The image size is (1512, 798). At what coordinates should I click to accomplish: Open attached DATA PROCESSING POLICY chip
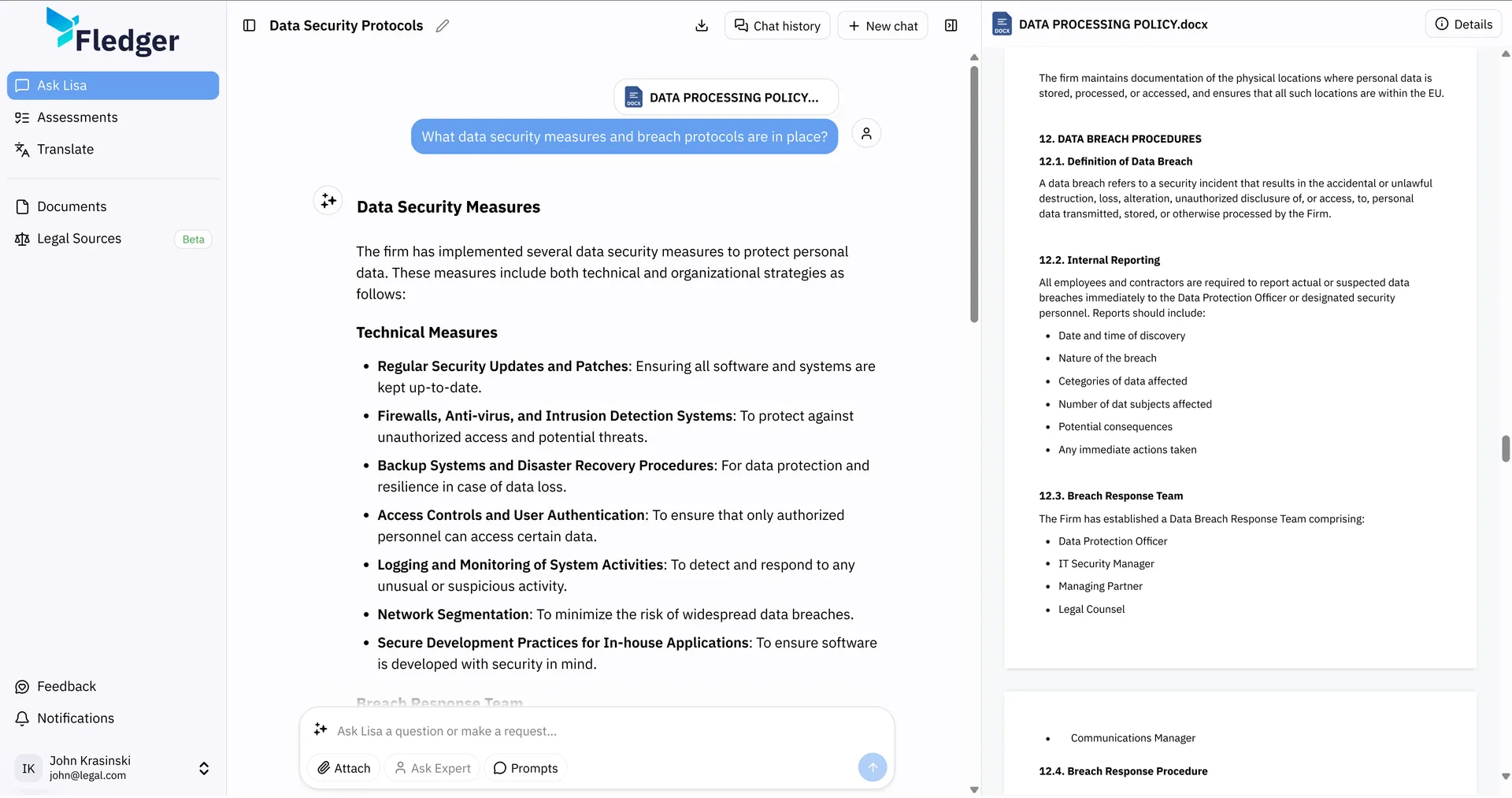(x=725, y=97)
